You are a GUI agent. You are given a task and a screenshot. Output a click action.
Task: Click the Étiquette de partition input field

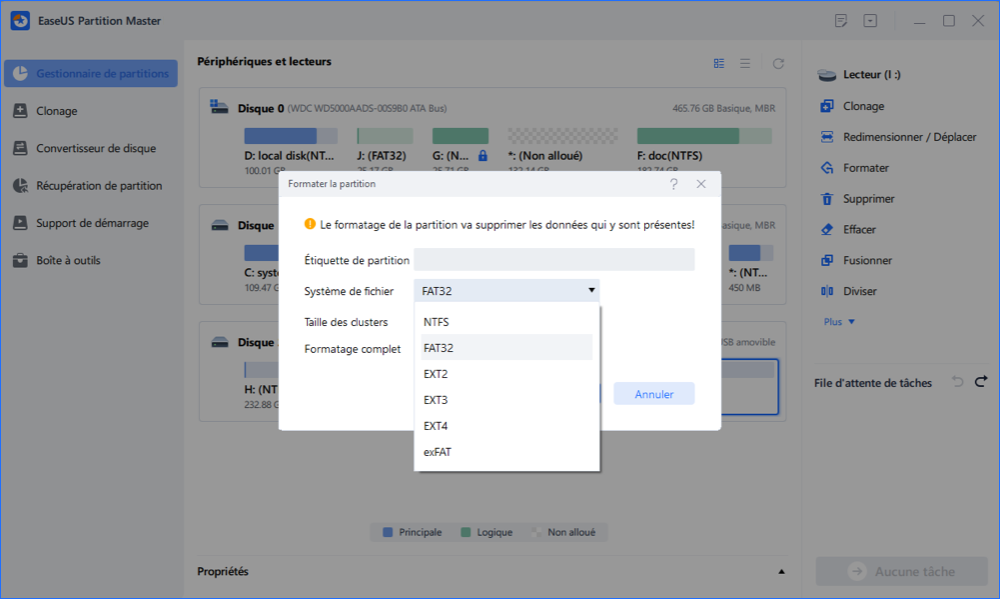[554, 260]
